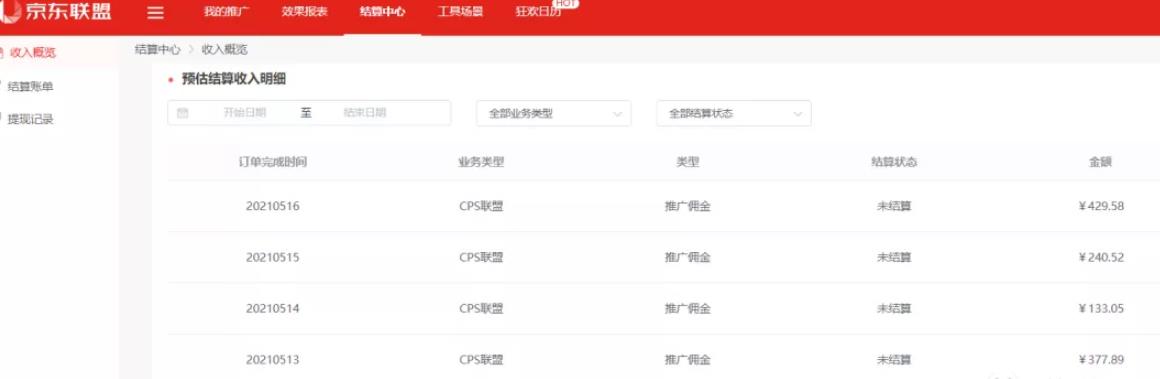The height and width of the screenshot is (379, 1160).
Task: Open 提现记录 in the sidebar
Action: [x=30, y=119]
